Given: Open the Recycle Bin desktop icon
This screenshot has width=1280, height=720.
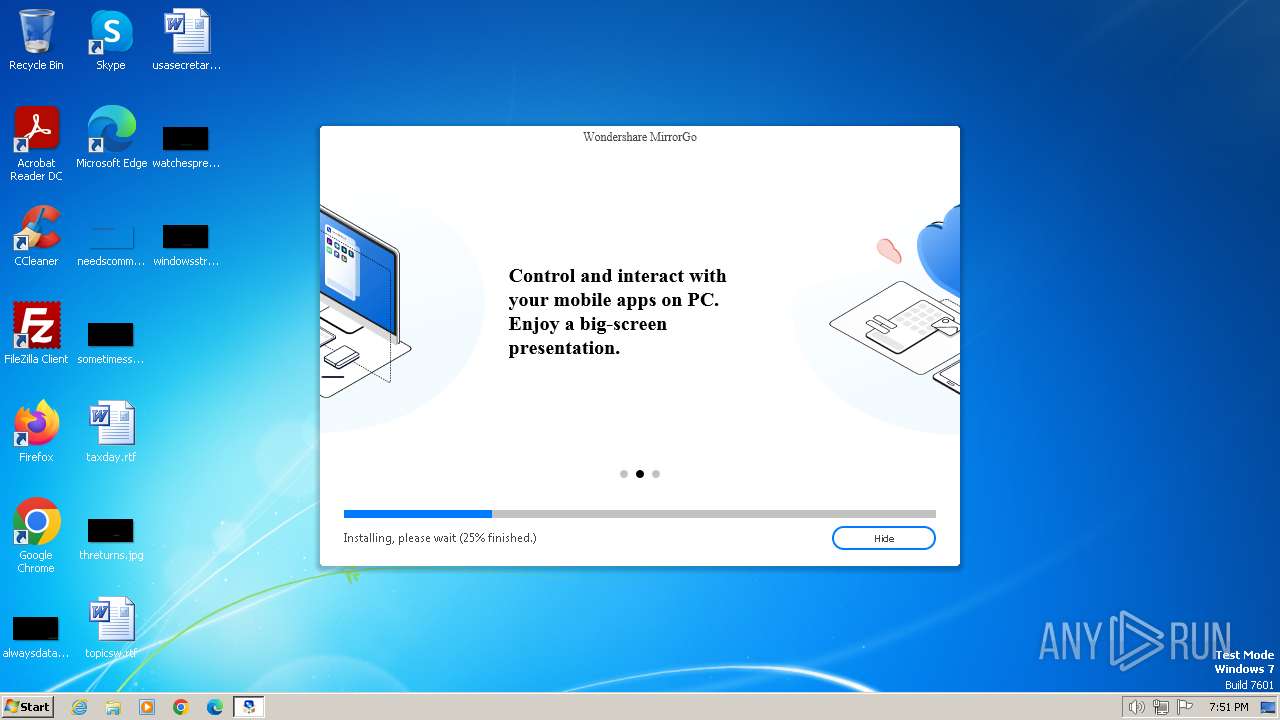Looking at the screenshot, I should click(x=36, y=40).
